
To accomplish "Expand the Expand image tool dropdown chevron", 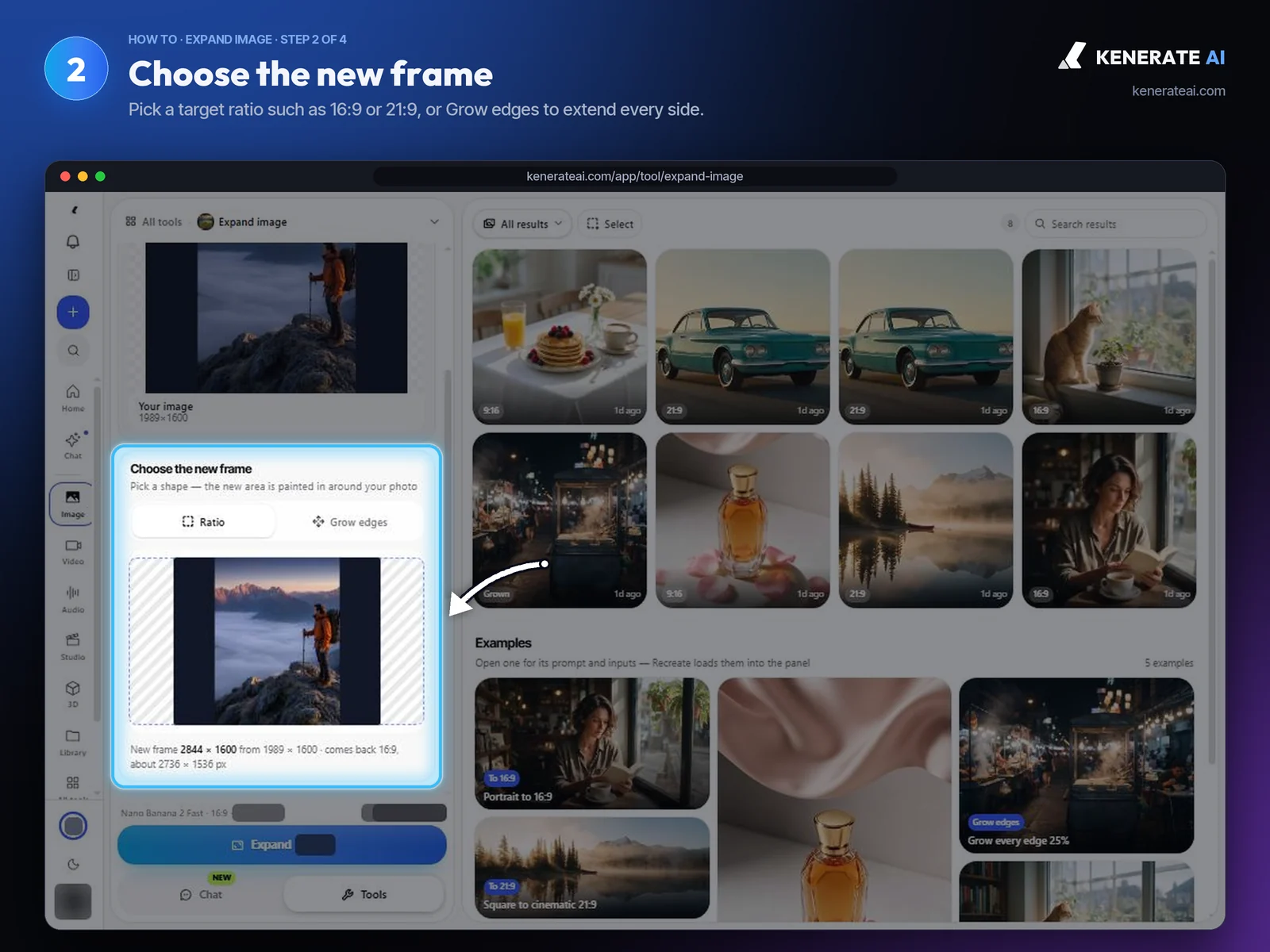I will point(434,221).
